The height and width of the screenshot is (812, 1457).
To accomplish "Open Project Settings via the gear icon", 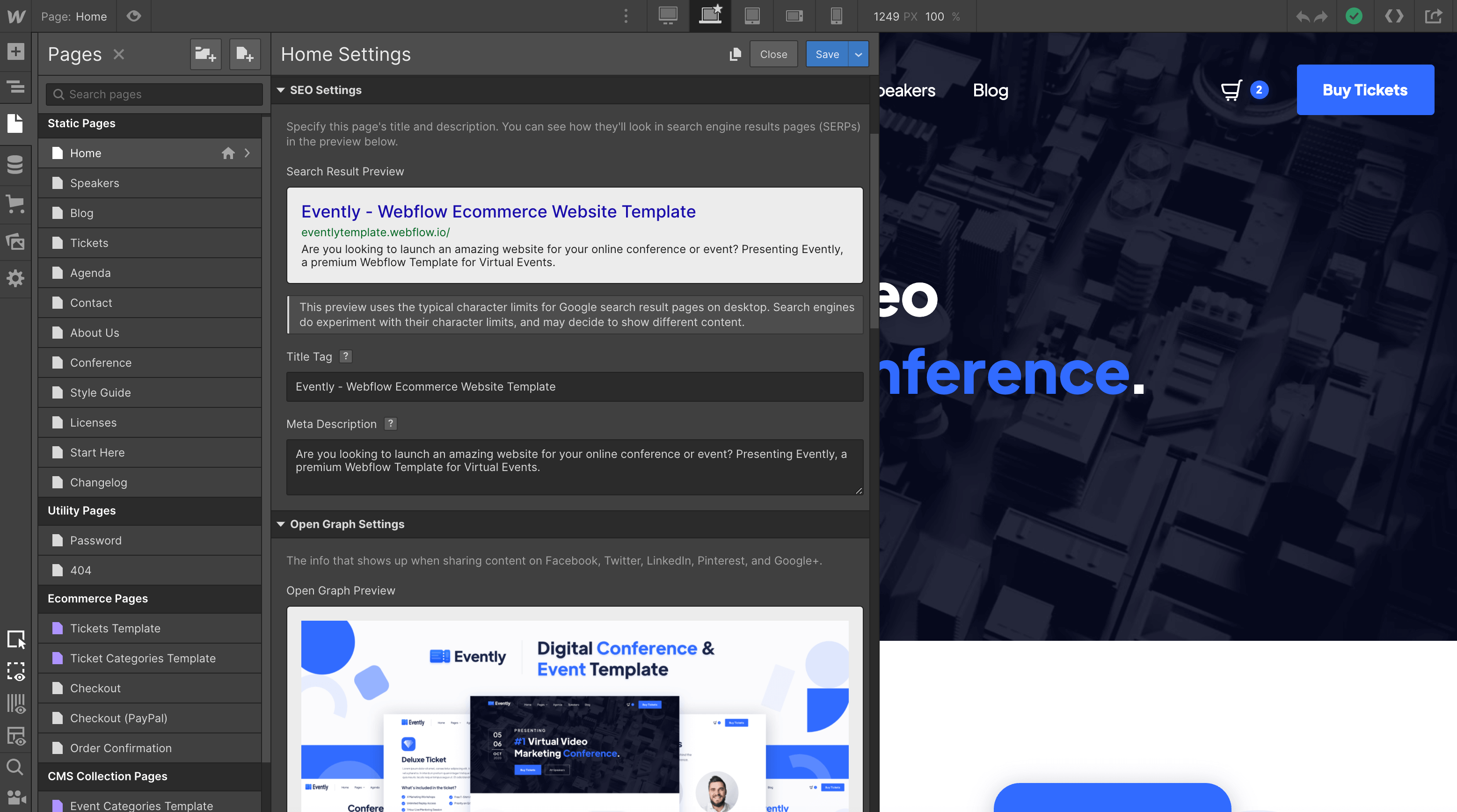I will [x=16, y=278].
